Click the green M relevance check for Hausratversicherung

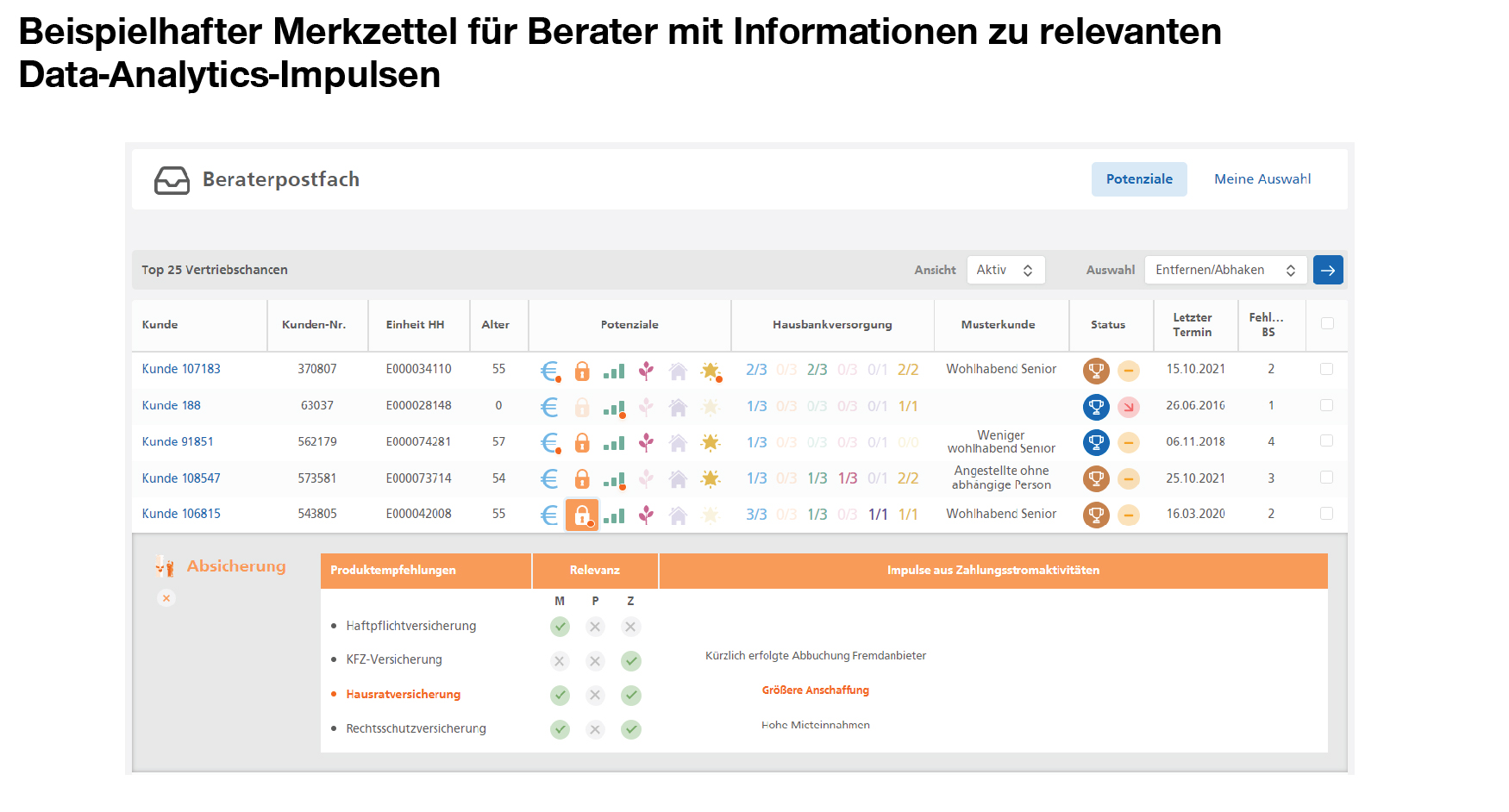click(x=560, y=695)
